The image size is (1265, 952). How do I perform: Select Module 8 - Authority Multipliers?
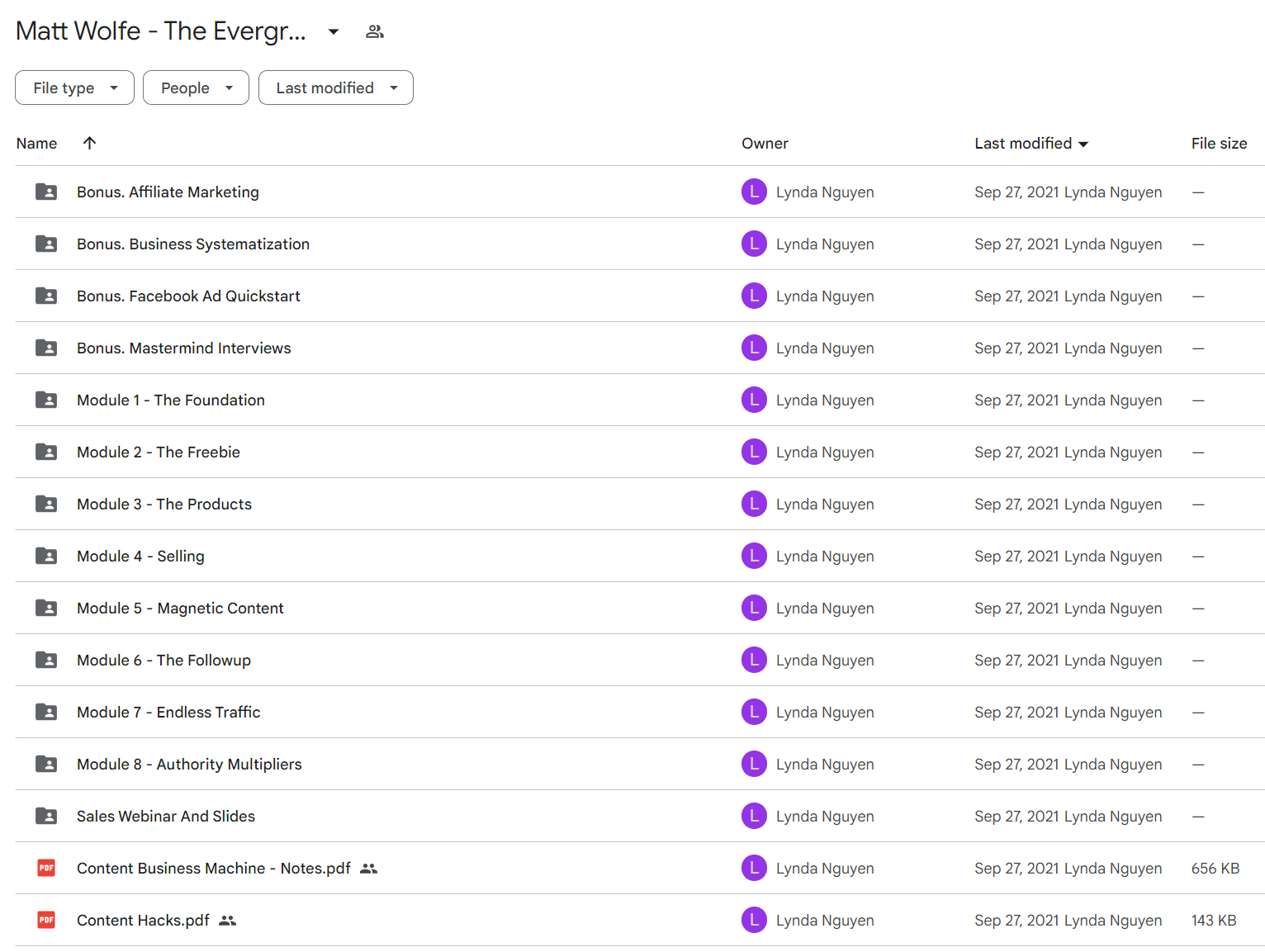[189, 764]
